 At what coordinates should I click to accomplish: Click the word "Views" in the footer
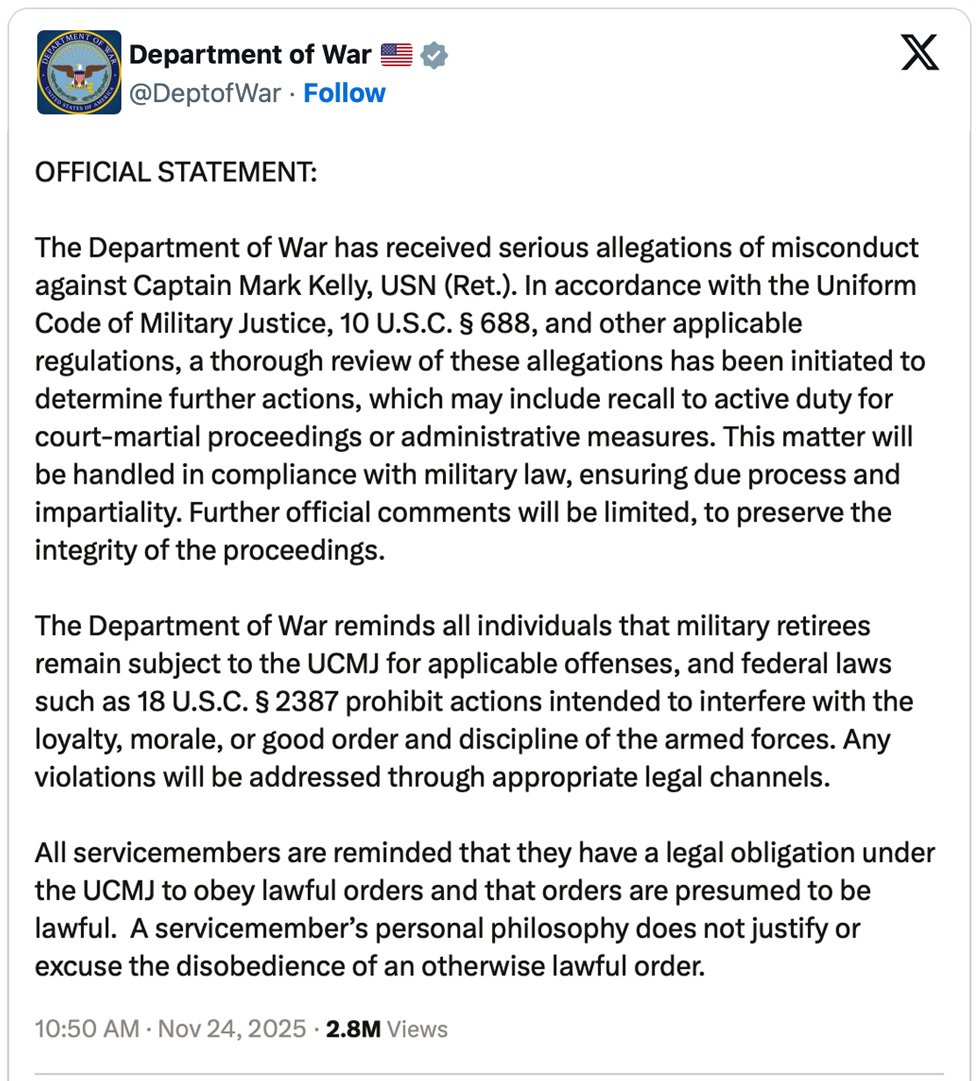click(x=417, y=1028)
